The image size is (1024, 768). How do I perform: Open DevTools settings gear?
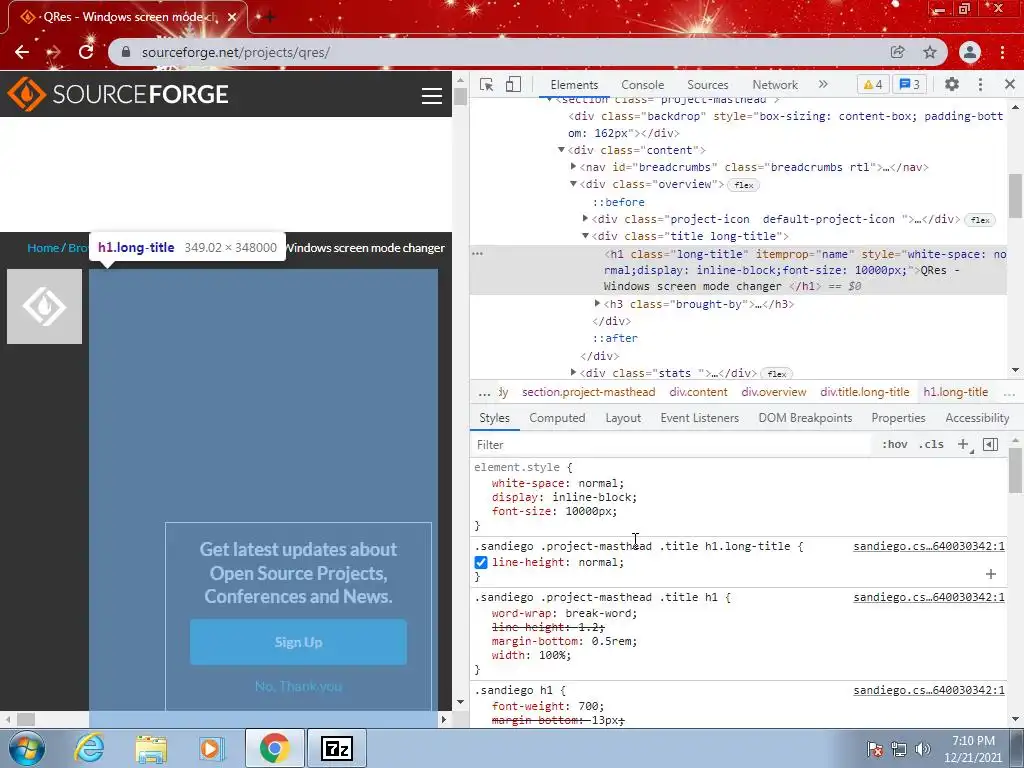pos(952,84)
